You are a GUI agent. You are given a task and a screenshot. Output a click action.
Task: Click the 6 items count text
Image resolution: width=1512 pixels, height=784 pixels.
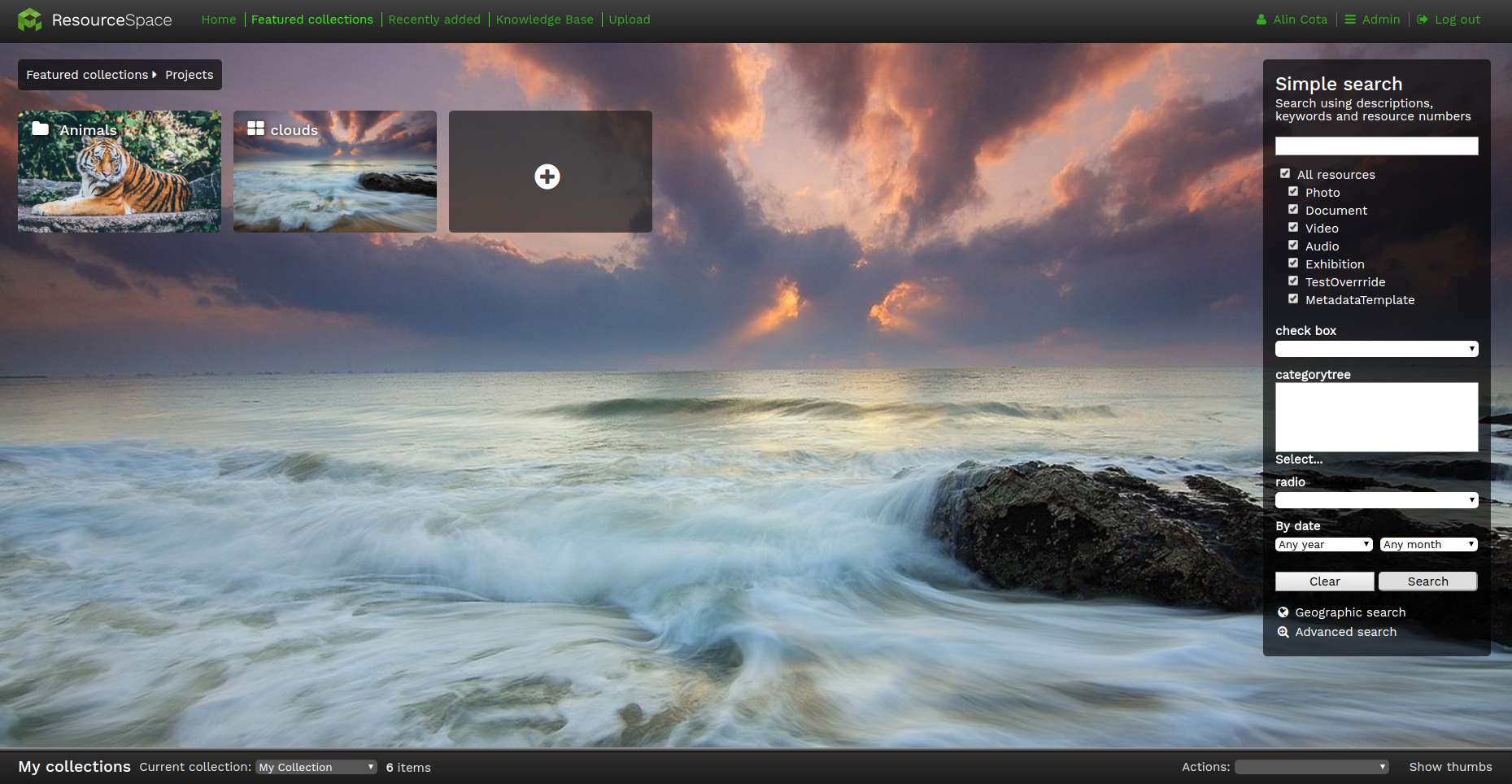pyautogui.click(x=408, y=767)
